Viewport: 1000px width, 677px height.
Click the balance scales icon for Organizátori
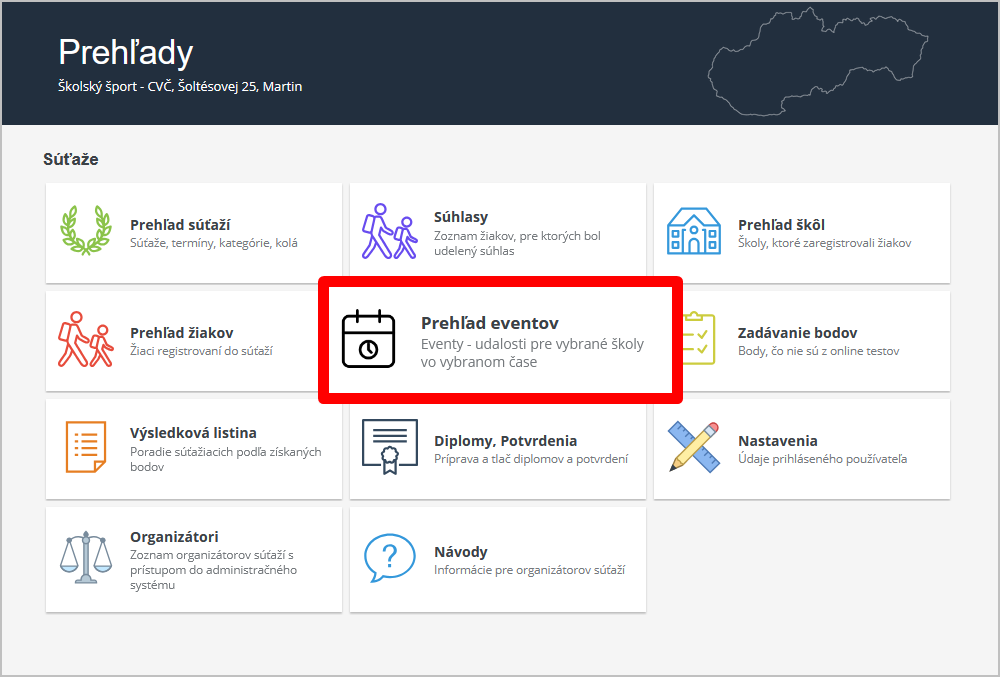coord(85,559)
